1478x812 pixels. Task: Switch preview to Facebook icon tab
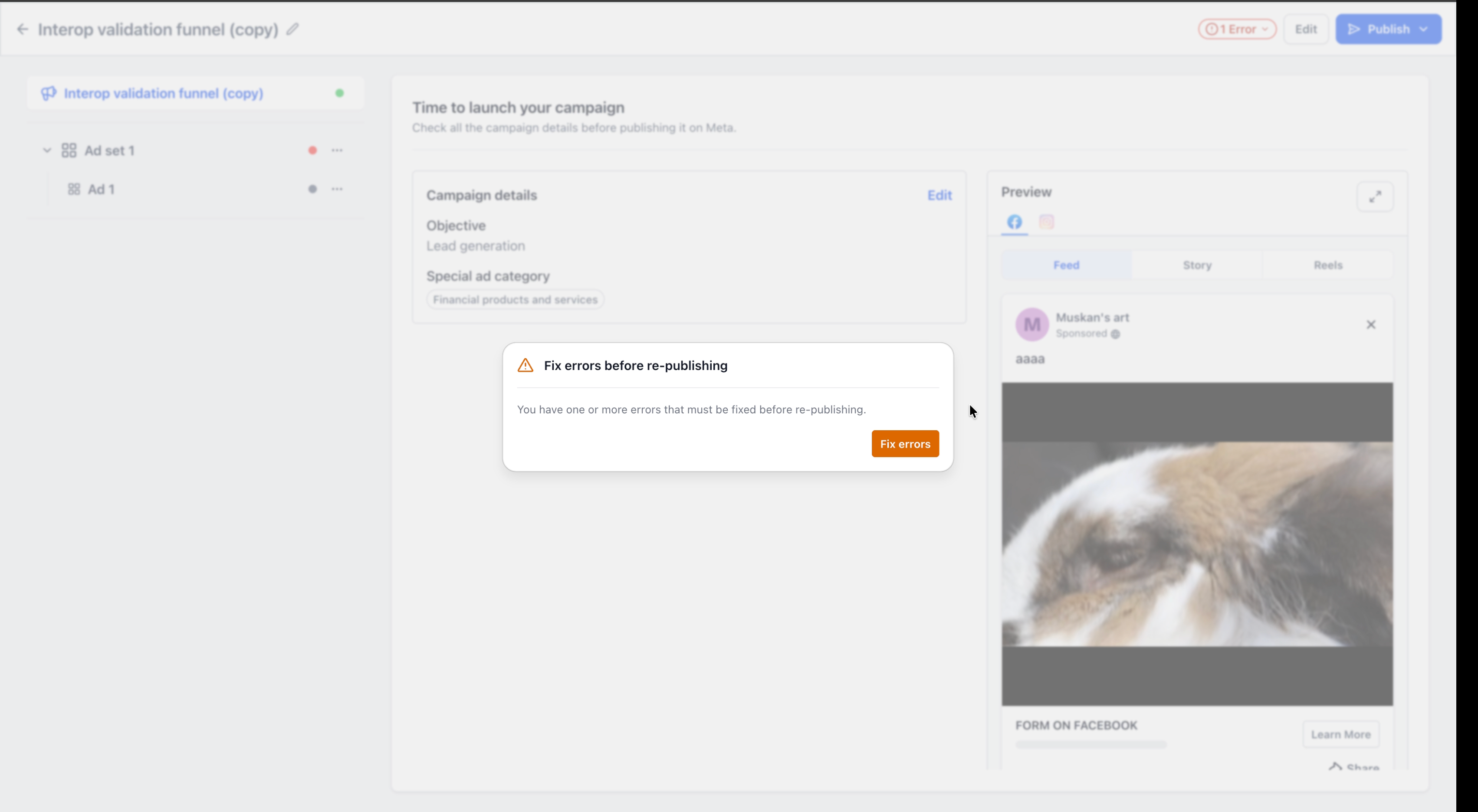click(x=1015, y=222)
